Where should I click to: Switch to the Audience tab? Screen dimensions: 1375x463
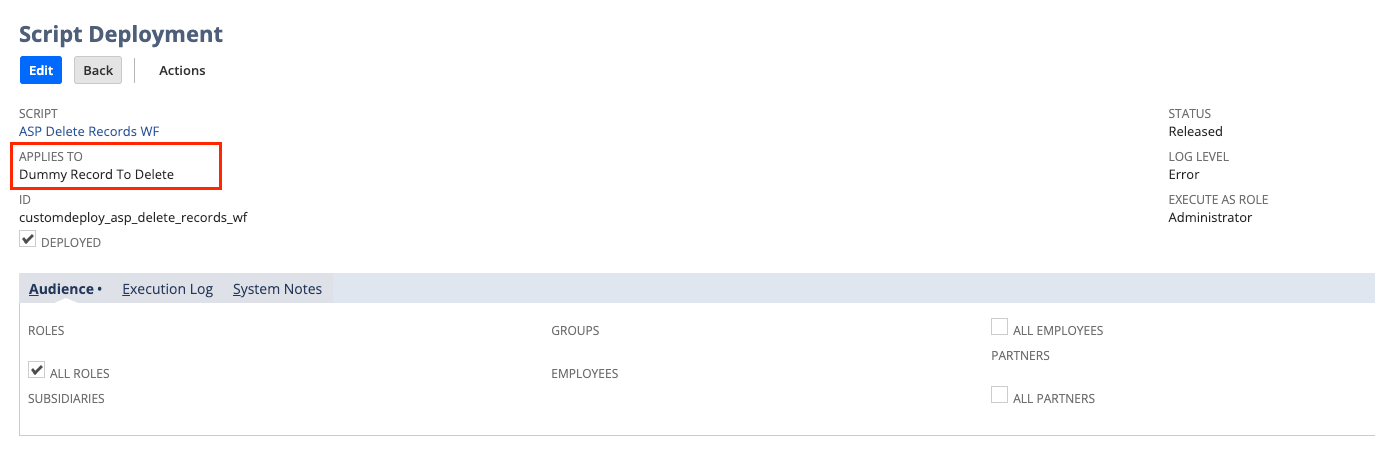[x=61, y=289]
